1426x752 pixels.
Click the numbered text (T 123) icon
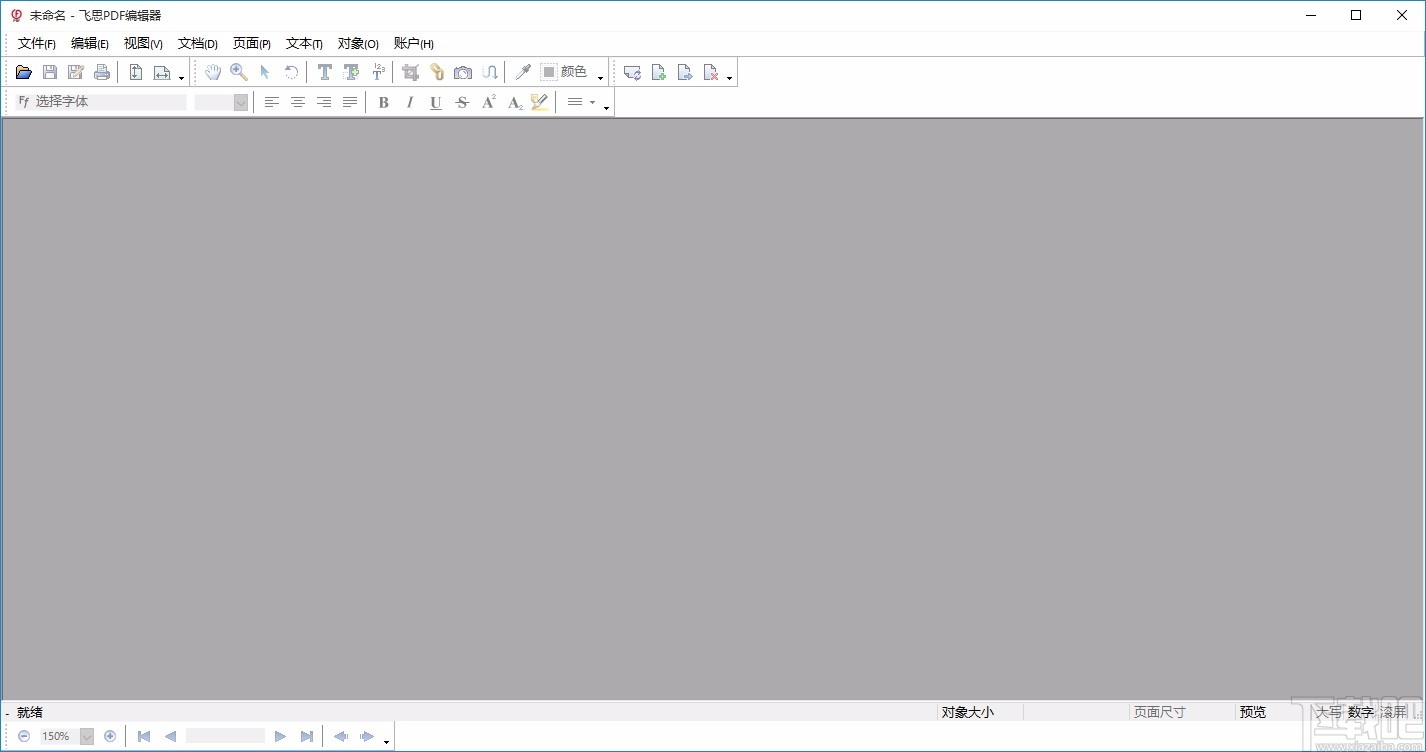(378, 72)
